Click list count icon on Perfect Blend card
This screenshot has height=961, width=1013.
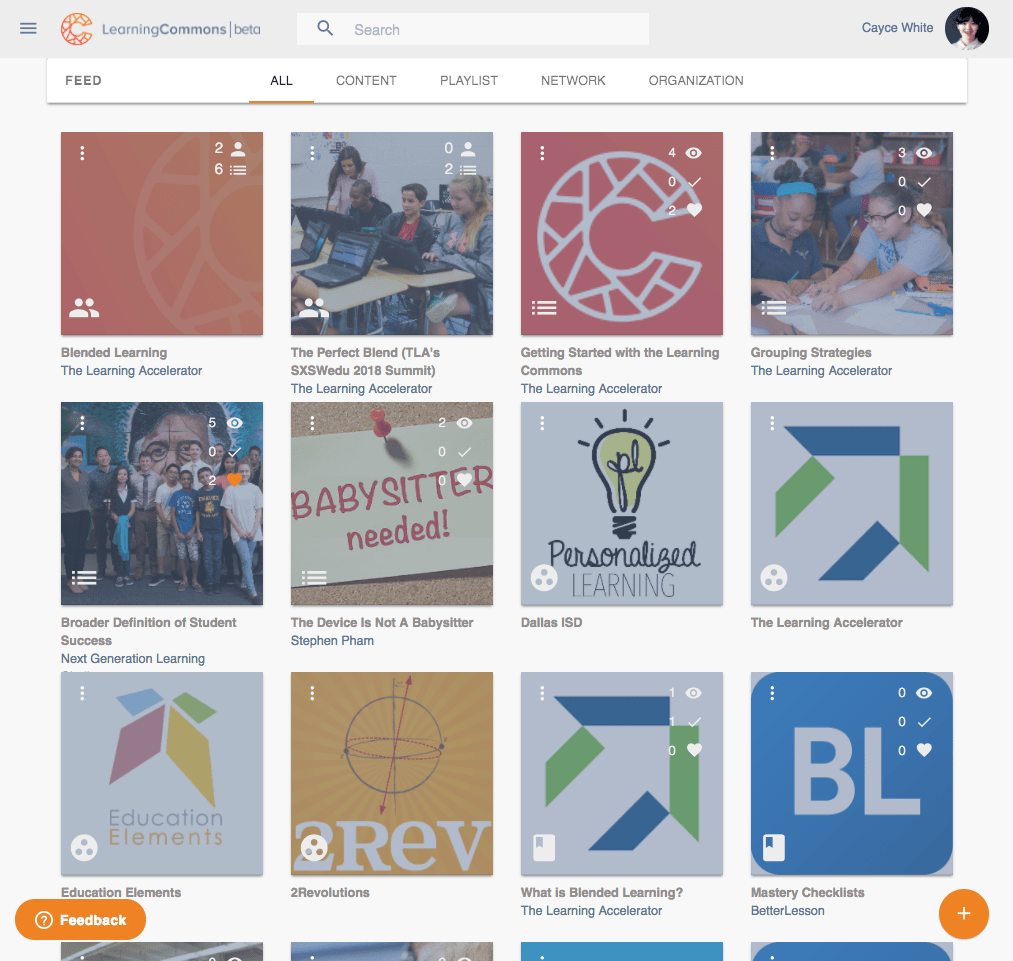[468, 170]
